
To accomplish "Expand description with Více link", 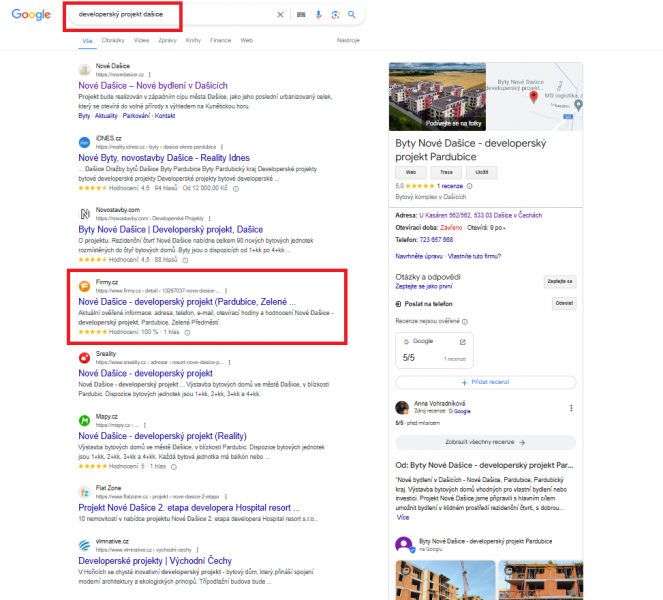I will [403, 517].
